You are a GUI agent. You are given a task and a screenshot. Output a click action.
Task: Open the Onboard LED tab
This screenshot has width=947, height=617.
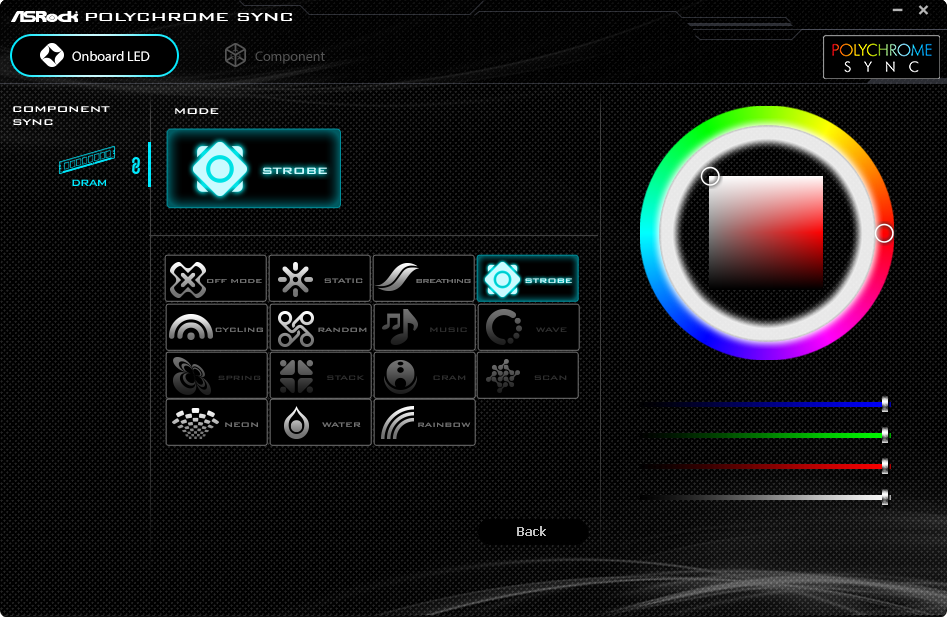tap(94, 56)
